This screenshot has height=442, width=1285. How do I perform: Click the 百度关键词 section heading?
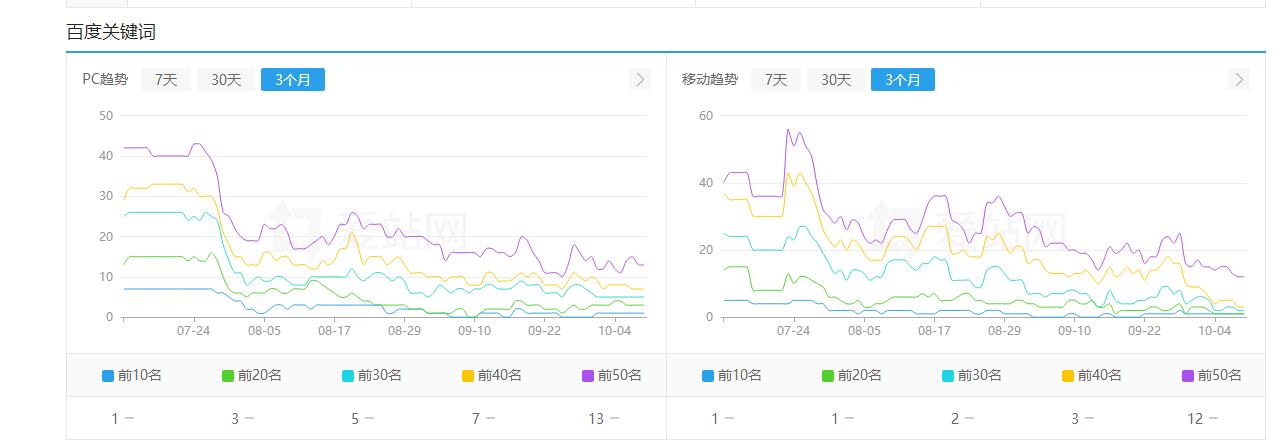pyautogui.click(x=111, y=32)
